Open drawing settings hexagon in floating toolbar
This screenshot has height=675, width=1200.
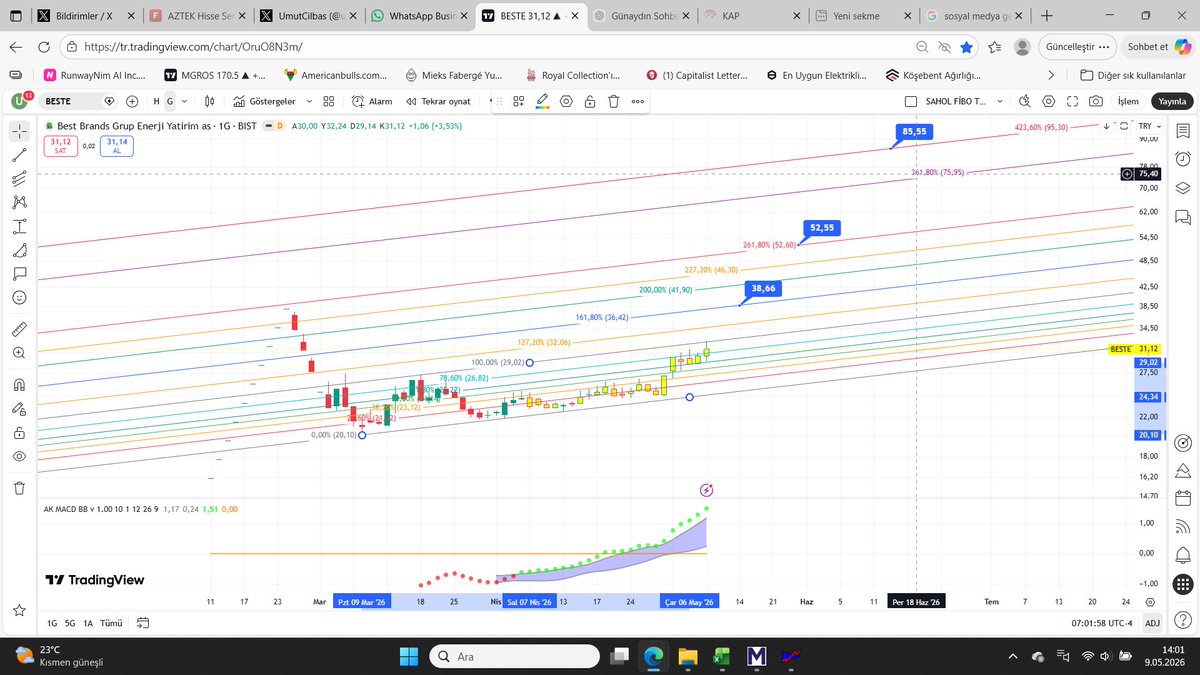(567, 101)
